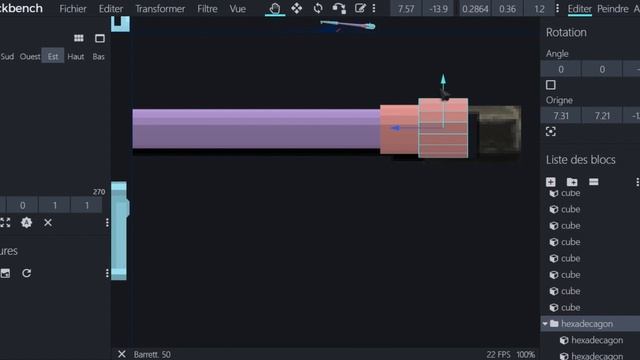
Task: Add a new cube in Liste des blocs
Action: (x=551, y=182)
